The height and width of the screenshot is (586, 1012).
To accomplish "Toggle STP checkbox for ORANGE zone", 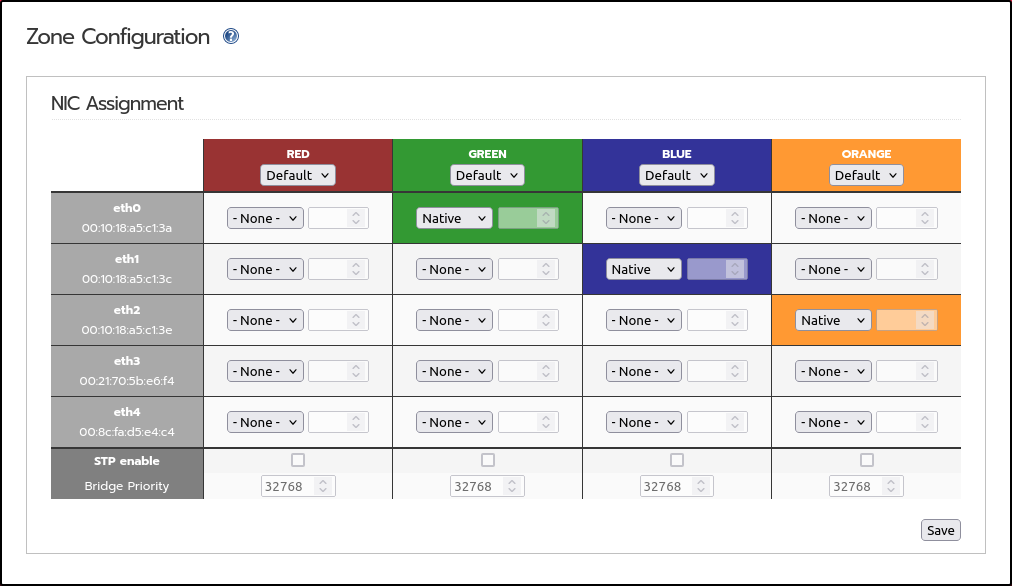I will coord(867,460).
